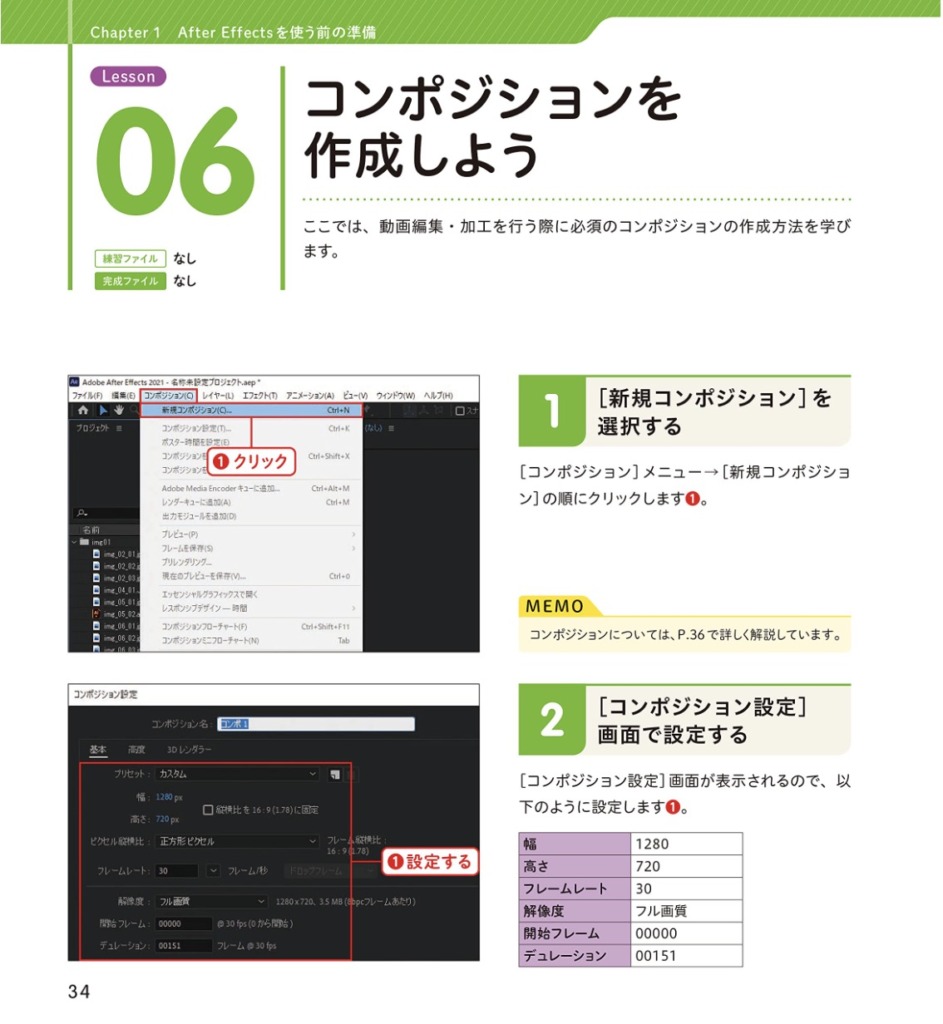Switch to the 基本 tab
The height and width of the screenshot is (1024, 943).
(98, 750)
